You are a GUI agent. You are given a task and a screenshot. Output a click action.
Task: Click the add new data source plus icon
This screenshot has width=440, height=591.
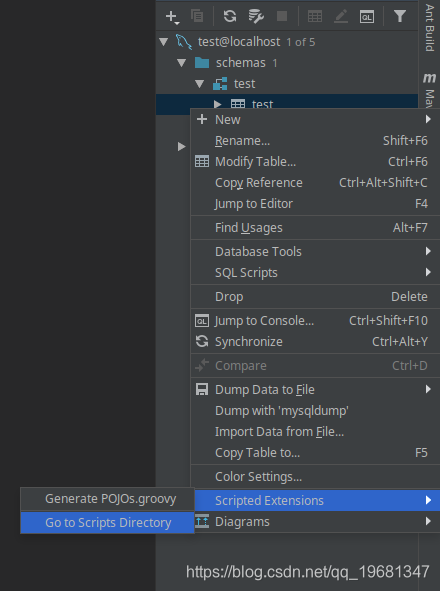(172, 17)
